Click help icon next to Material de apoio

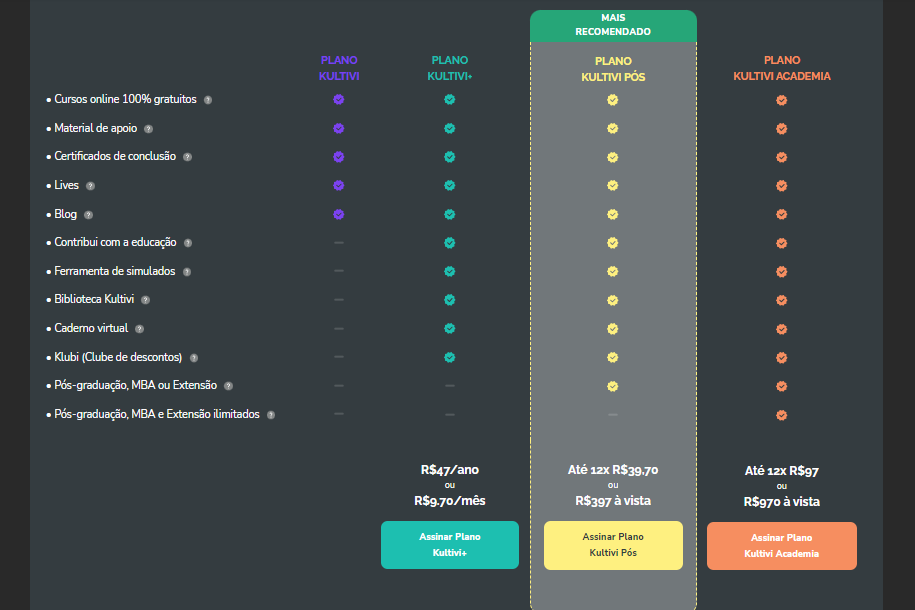coord(148,129)
